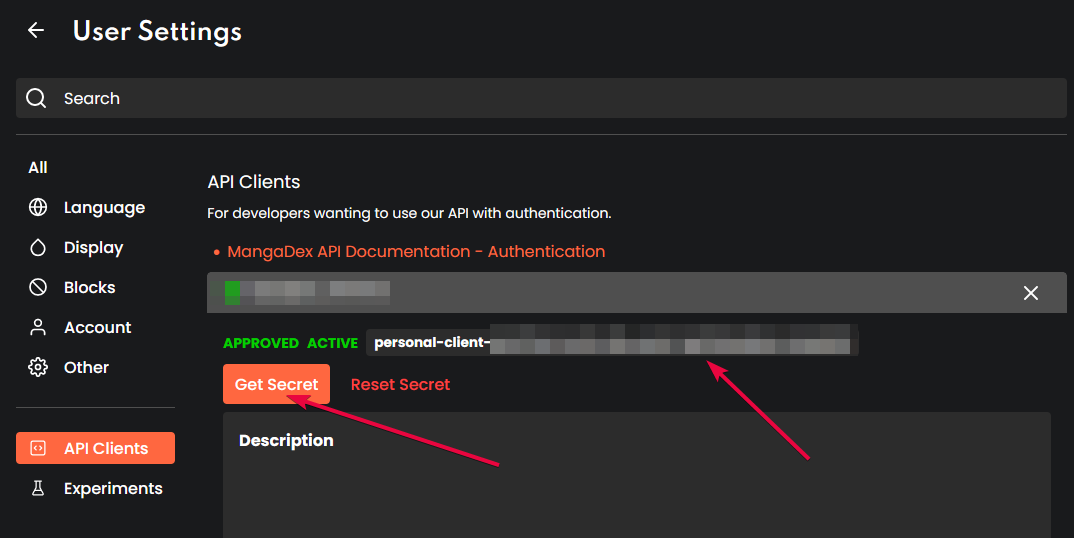Select the personal-client ID text
This screenshot has height=538, width=1074.
(612, 342)
